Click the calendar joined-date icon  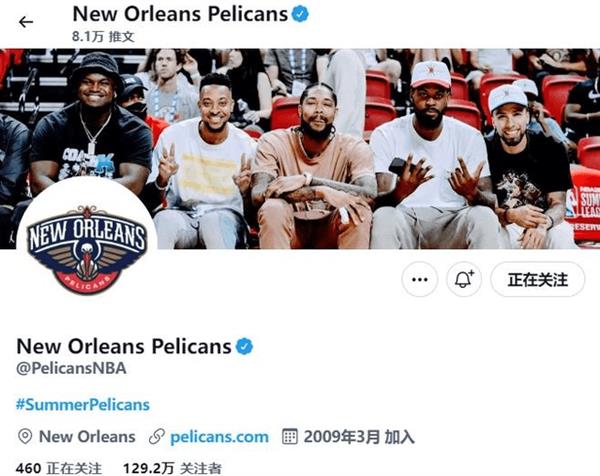point(290,437)
